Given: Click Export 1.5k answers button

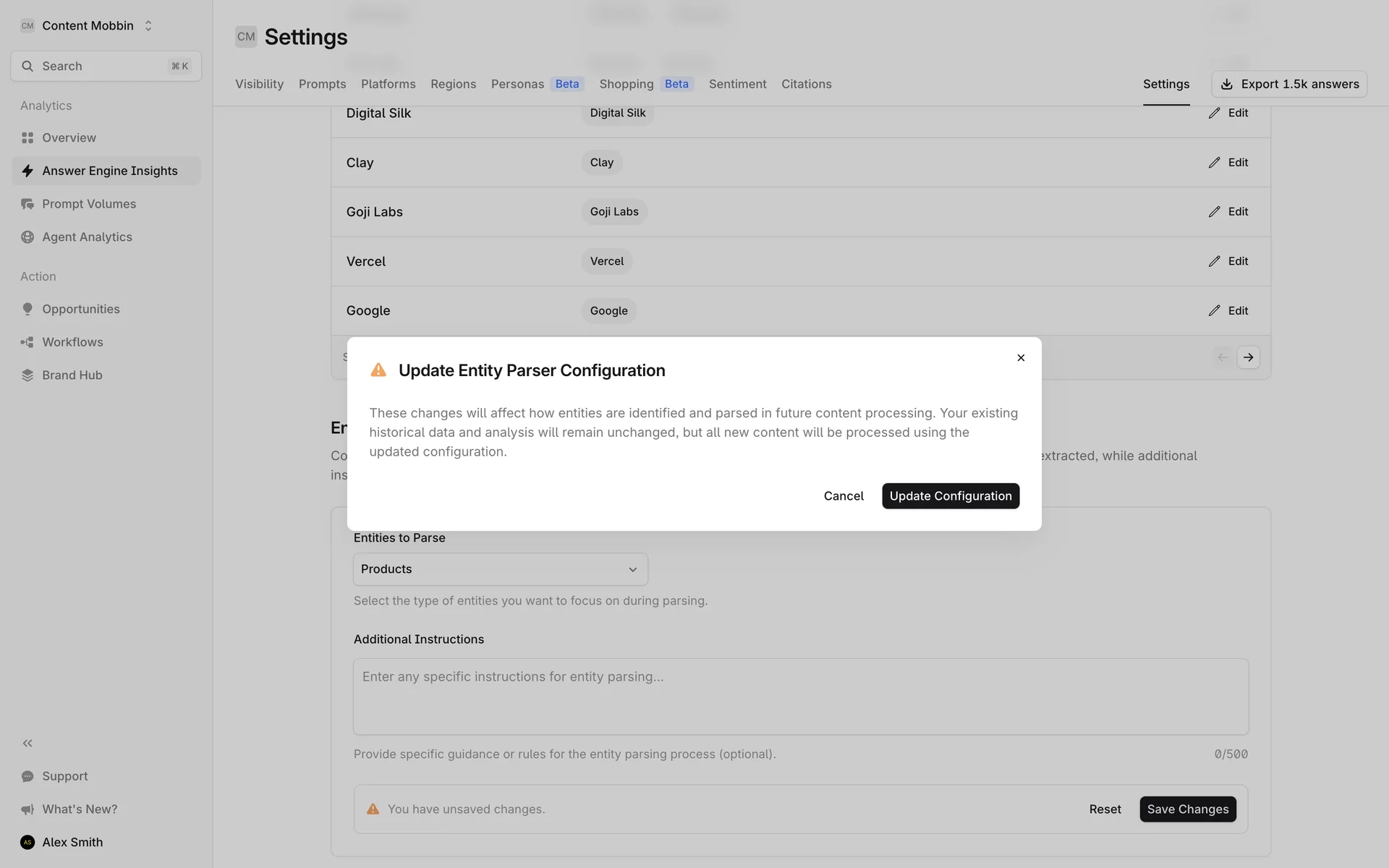Looking at the screenshot, I should (1289, 84).
